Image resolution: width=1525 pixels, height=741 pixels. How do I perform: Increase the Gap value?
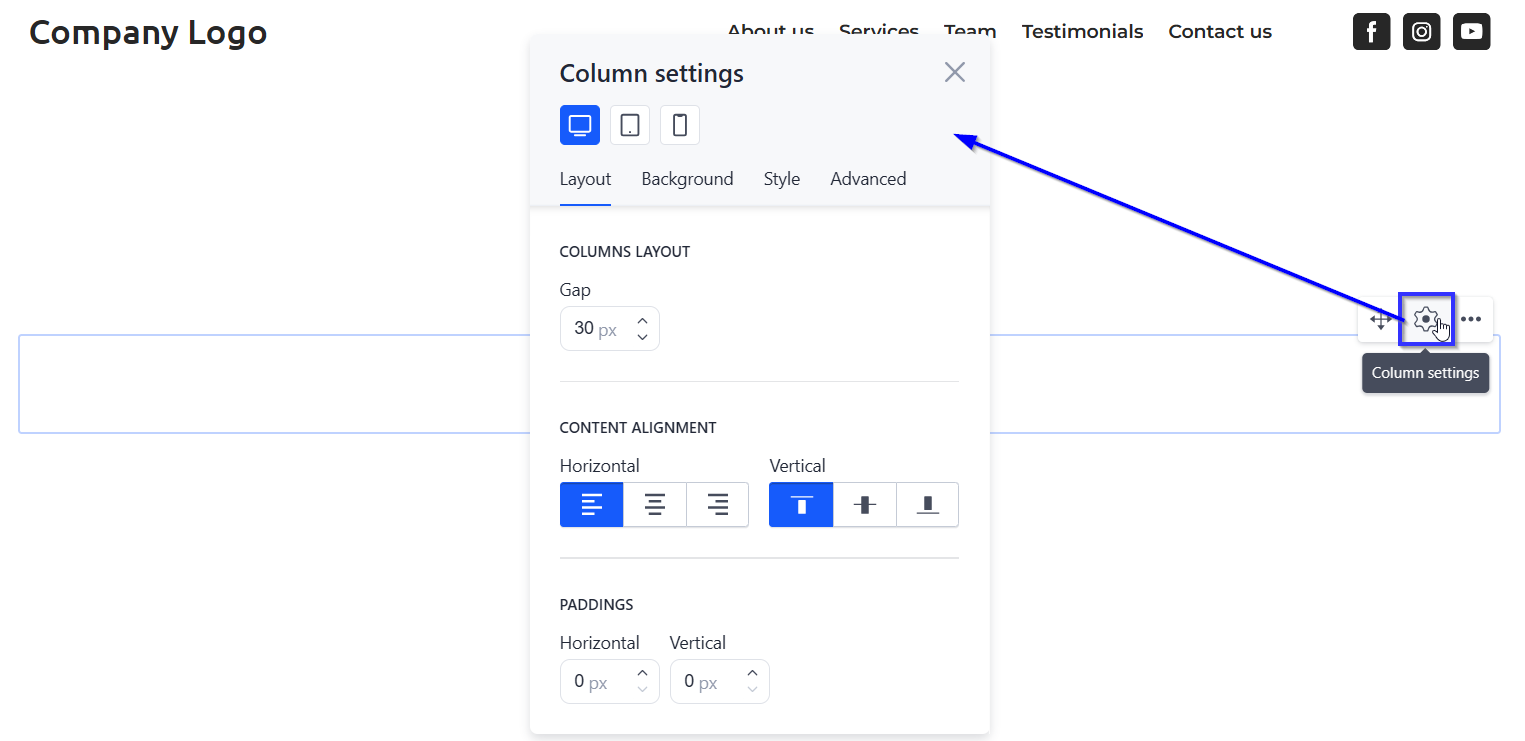point(642,321)
